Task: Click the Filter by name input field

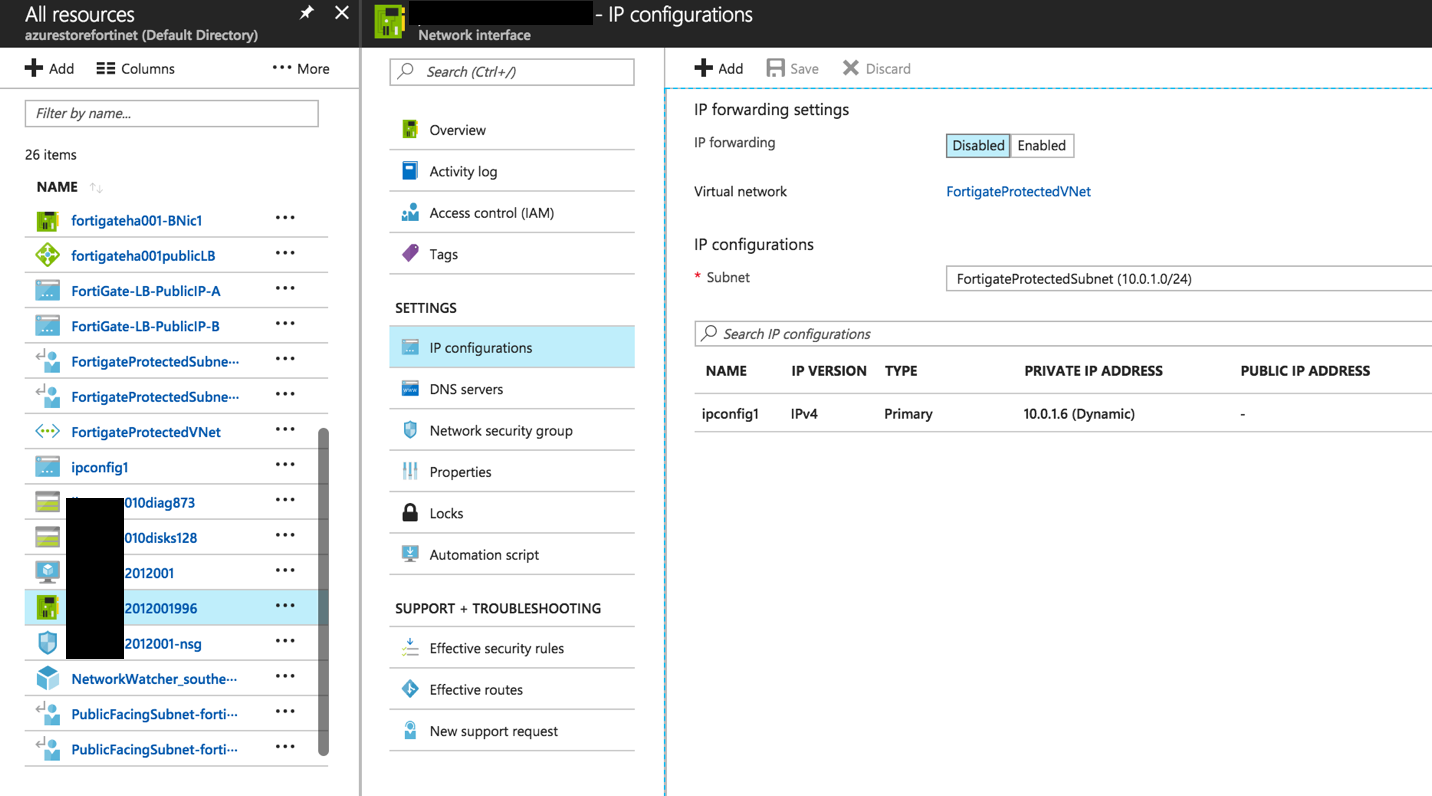Action: point(171,113)
